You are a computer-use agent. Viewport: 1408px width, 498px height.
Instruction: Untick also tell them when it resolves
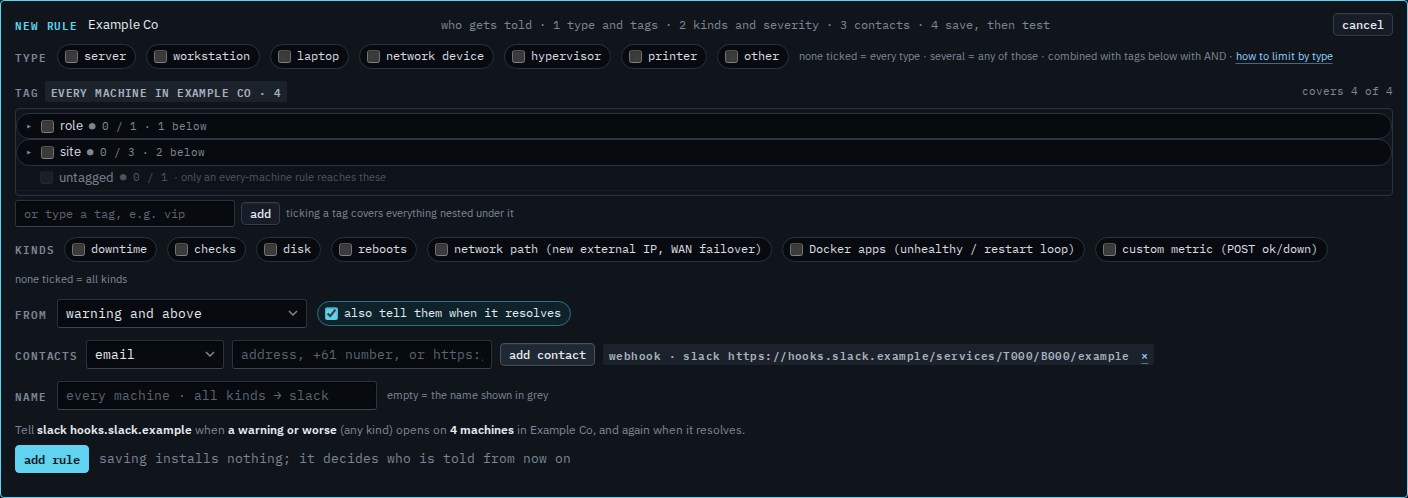[x=332, y=314]
